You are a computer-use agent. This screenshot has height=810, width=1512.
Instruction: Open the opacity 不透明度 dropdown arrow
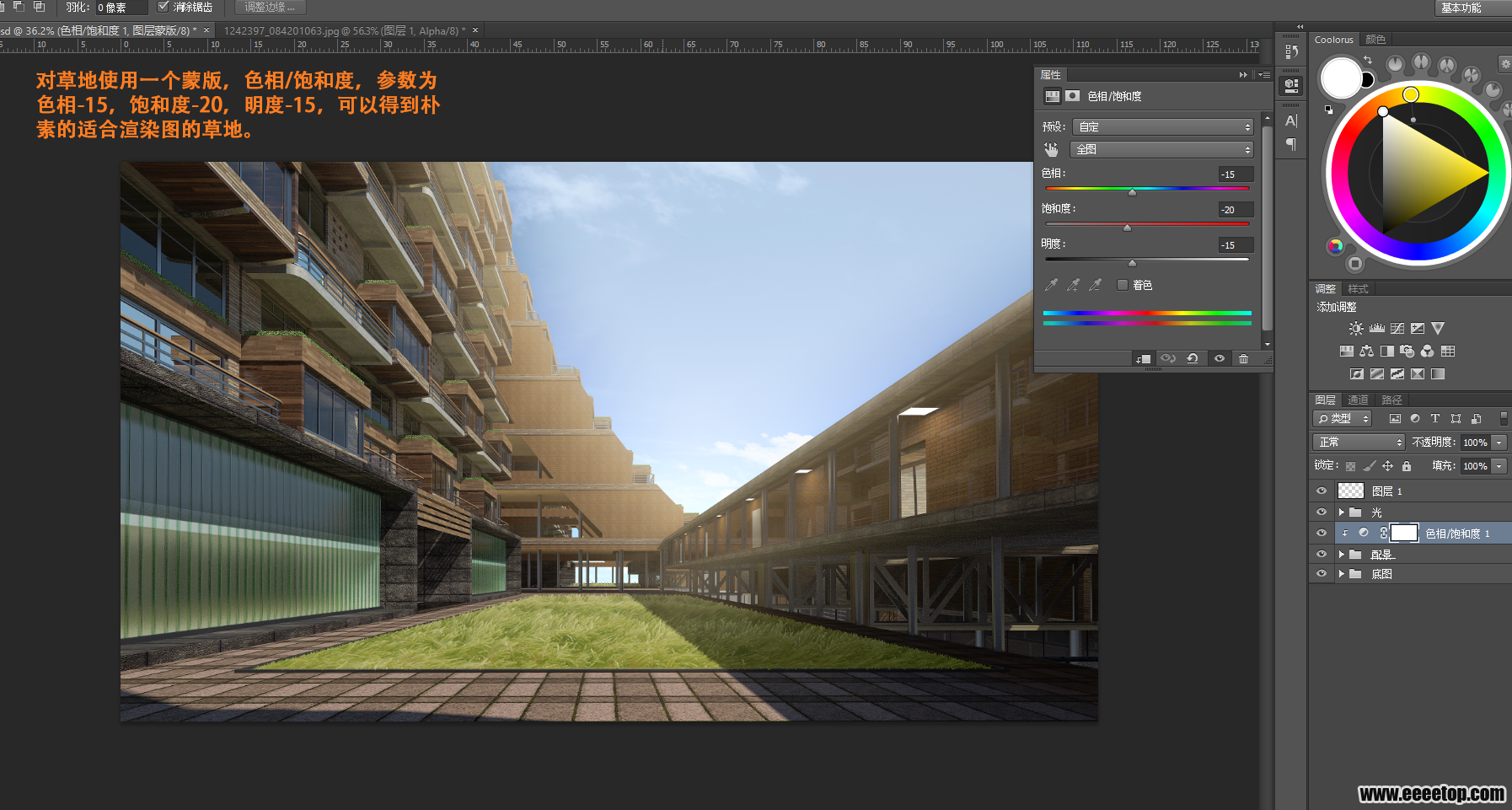(1499, 443)
